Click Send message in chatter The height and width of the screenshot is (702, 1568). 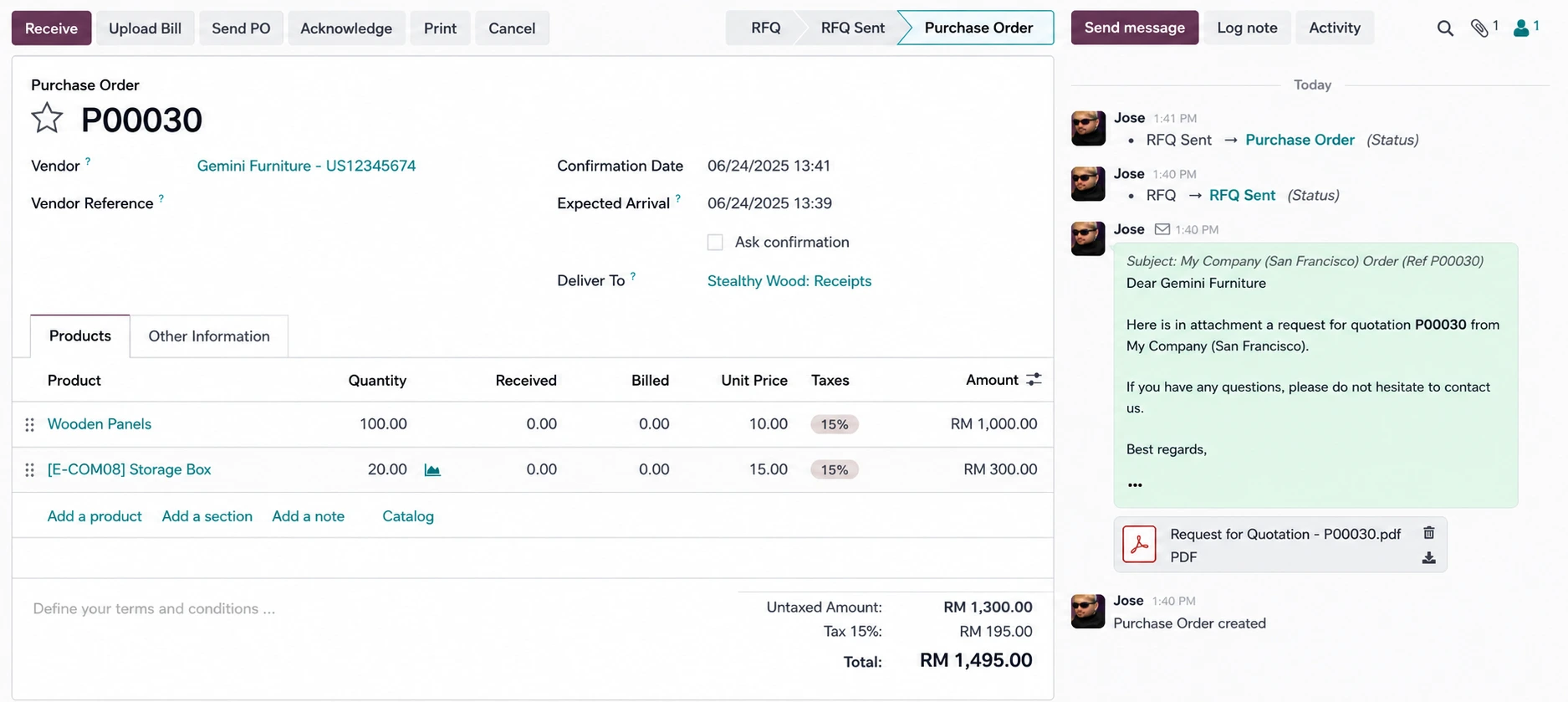click(x=1134, y=28)
